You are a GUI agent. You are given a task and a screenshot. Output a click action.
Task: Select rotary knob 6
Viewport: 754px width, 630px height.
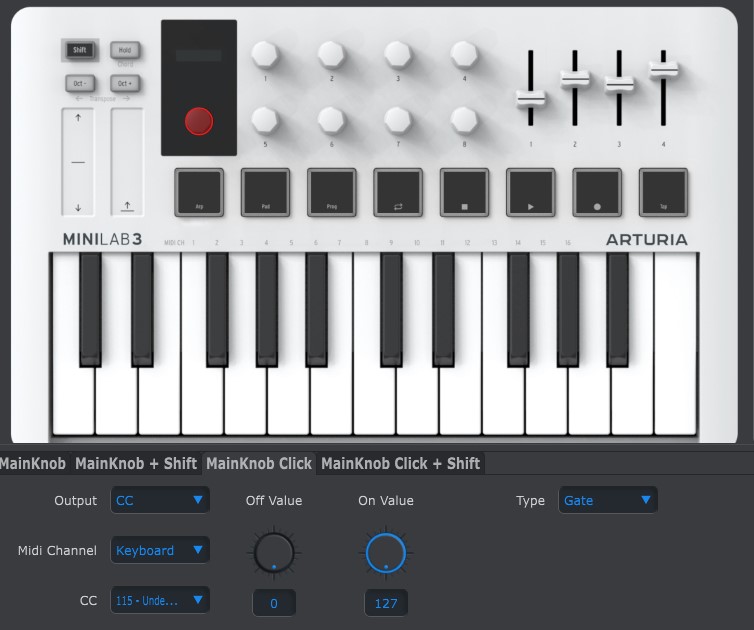click(331, 120)
